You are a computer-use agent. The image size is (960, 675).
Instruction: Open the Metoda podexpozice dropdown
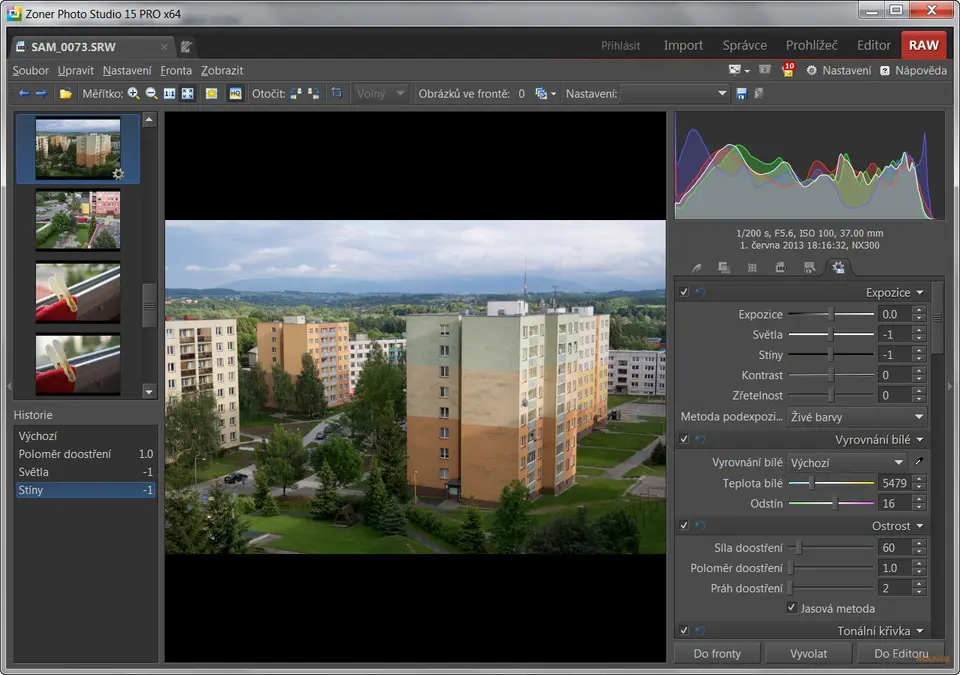click(x=857, y=416)
